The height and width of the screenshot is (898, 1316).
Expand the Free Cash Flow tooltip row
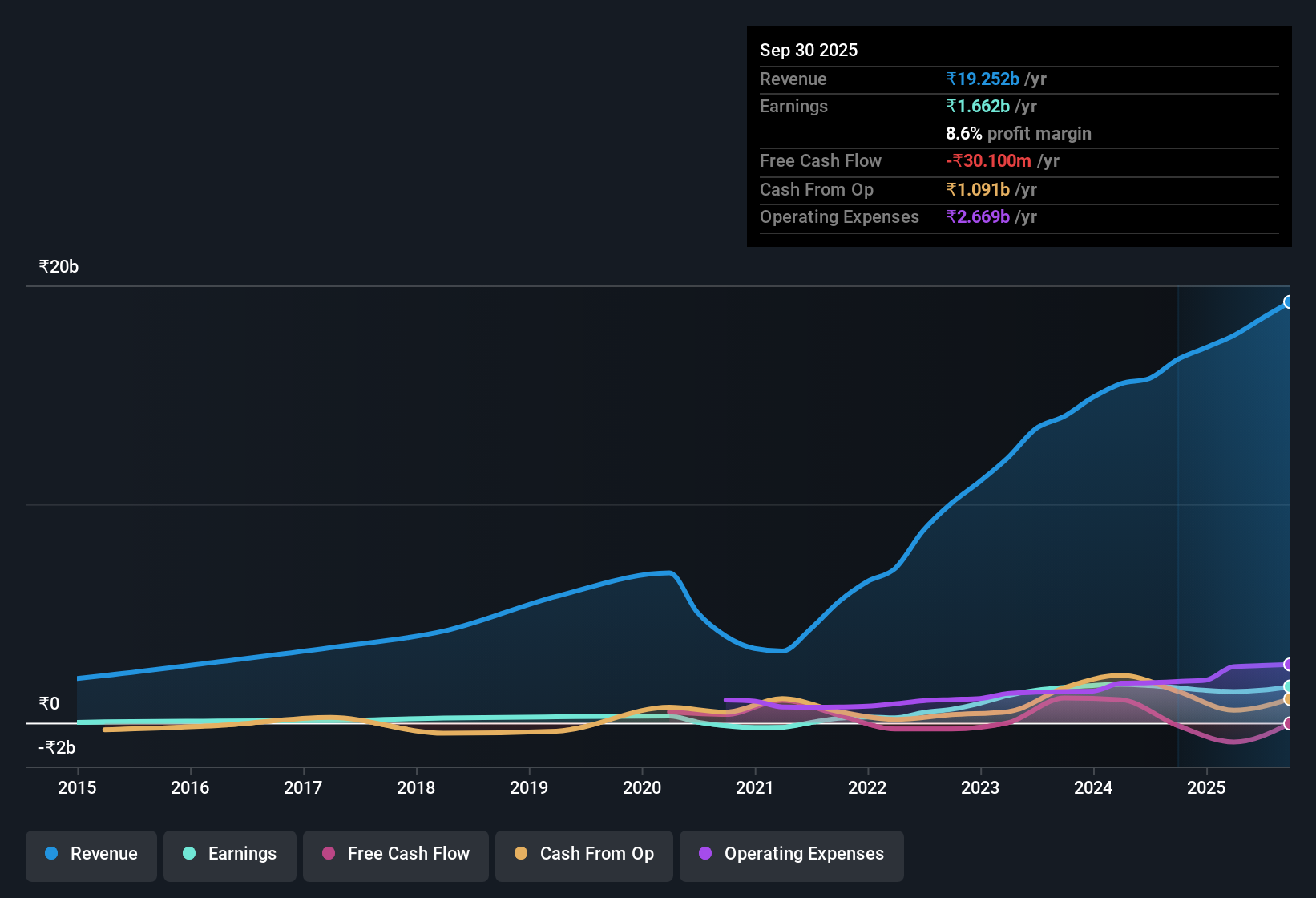pyautogui.click(x=821, y=160)
